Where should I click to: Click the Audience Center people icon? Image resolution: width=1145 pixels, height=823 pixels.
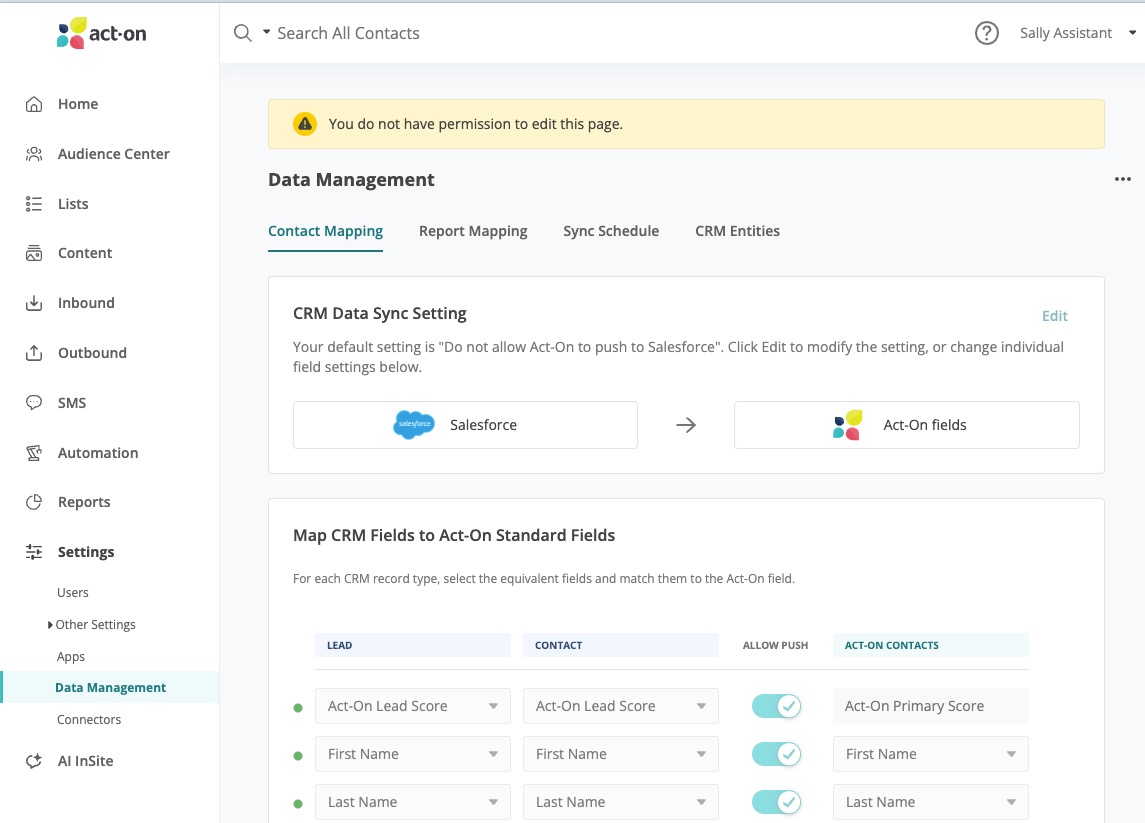coord(34,154)
